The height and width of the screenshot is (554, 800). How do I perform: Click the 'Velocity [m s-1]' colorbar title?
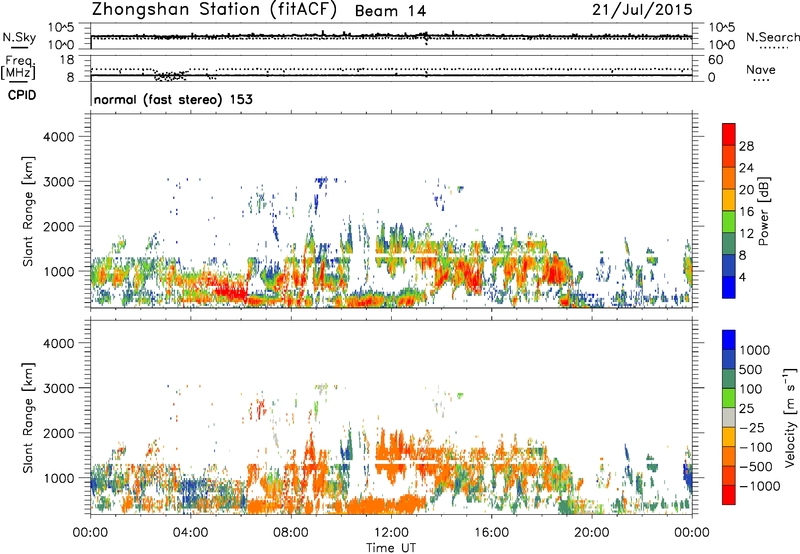point(790,417)
